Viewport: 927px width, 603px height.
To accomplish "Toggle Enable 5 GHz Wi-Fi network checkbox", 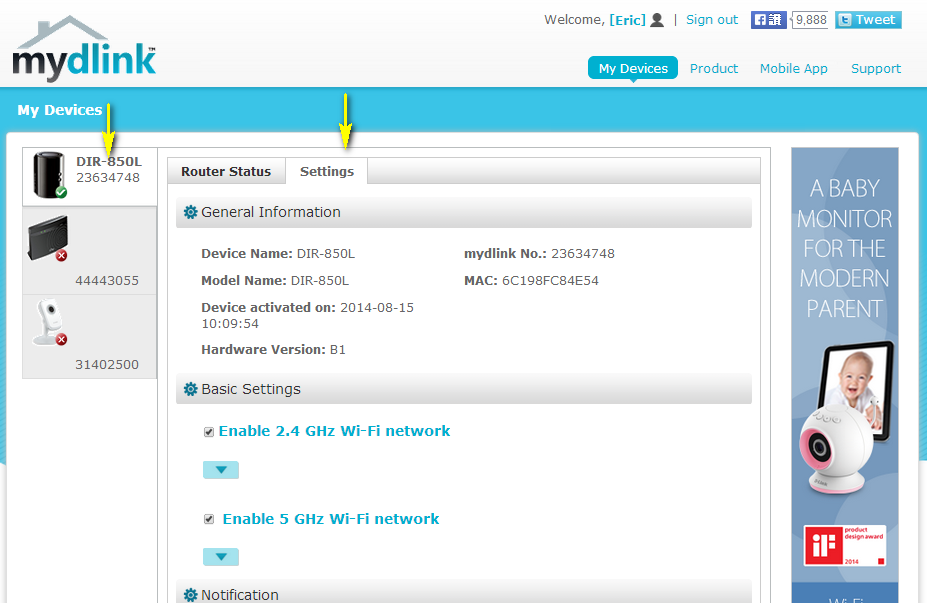I will pyautogui.click(x=209, y=520).
